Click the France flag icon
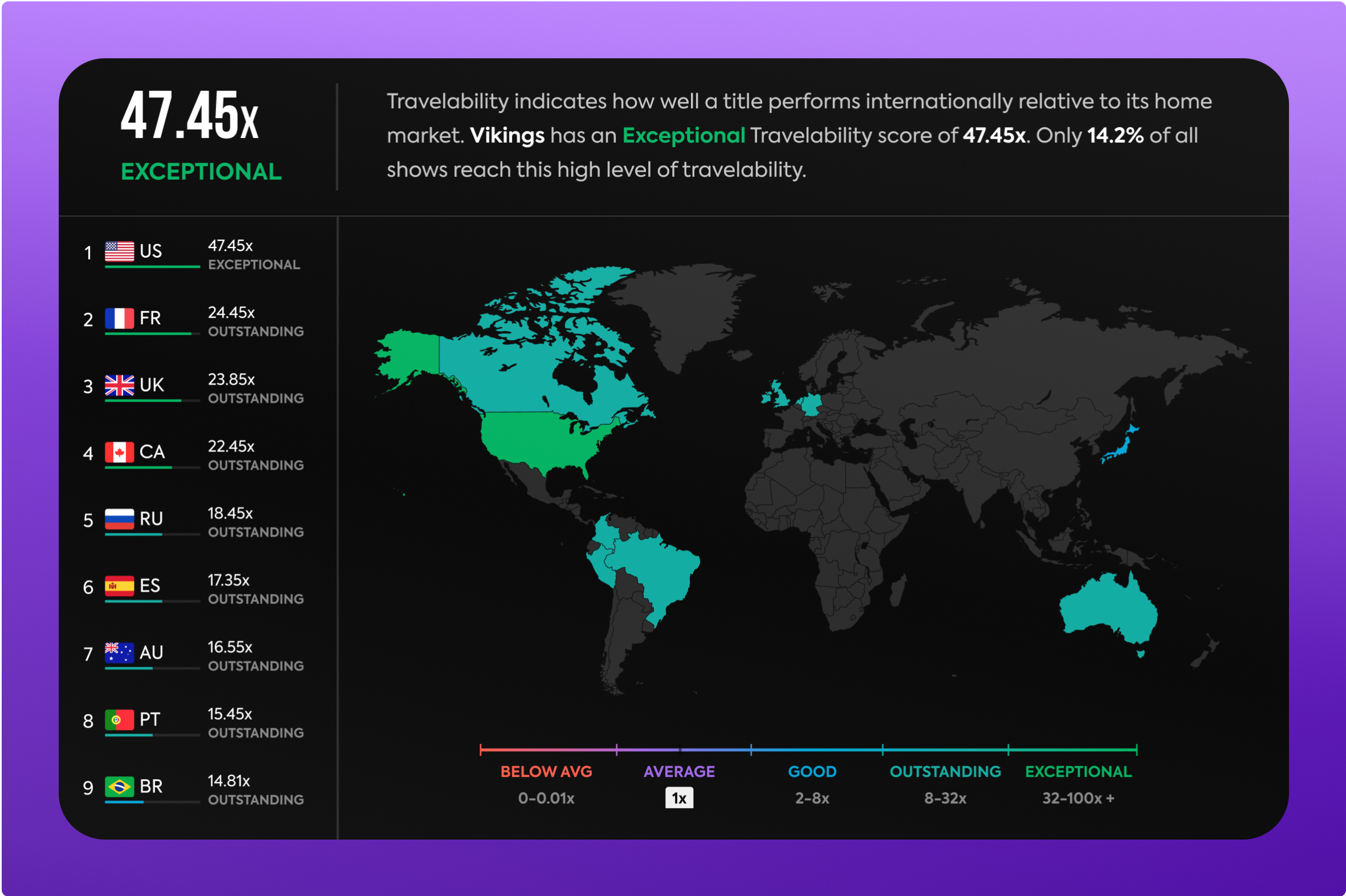This screenshot has height=896, width=1346. click(x=120, y=317)
